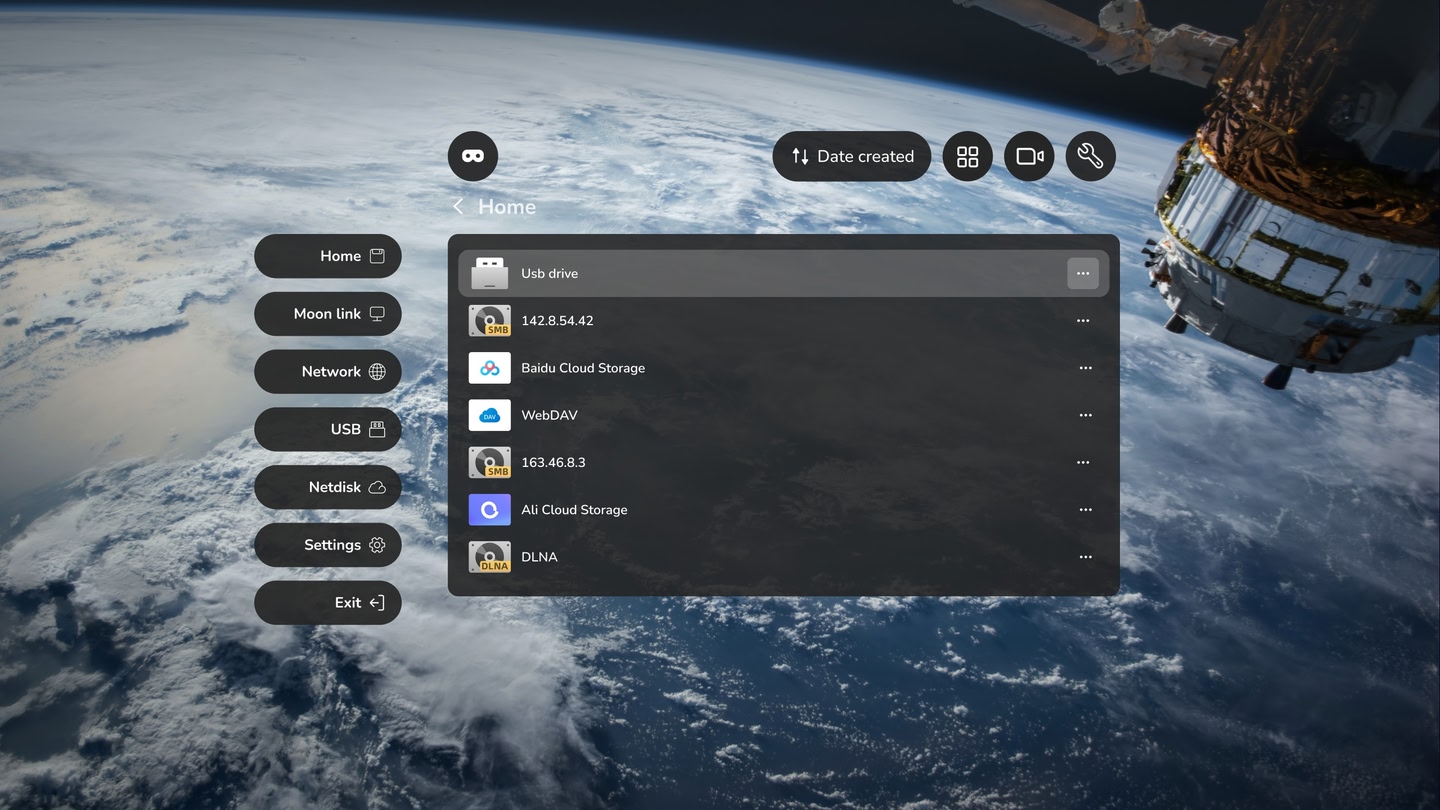Click the DLNA disk icon
This screenshot has width=1440, height=810.
[x=489, y=556]
